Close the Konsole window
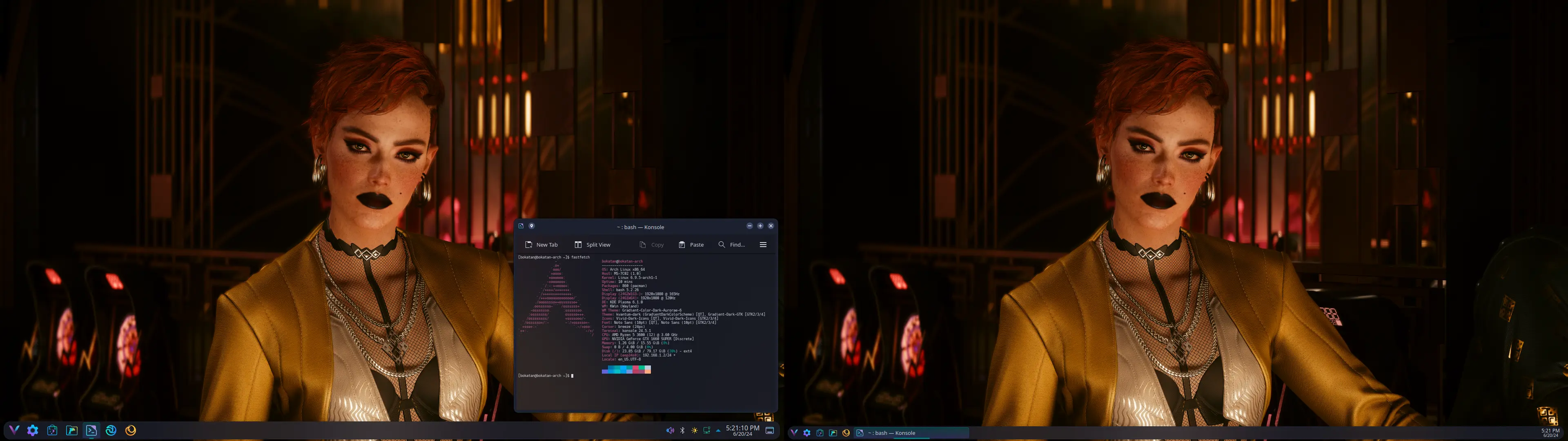 click(771, 226)
